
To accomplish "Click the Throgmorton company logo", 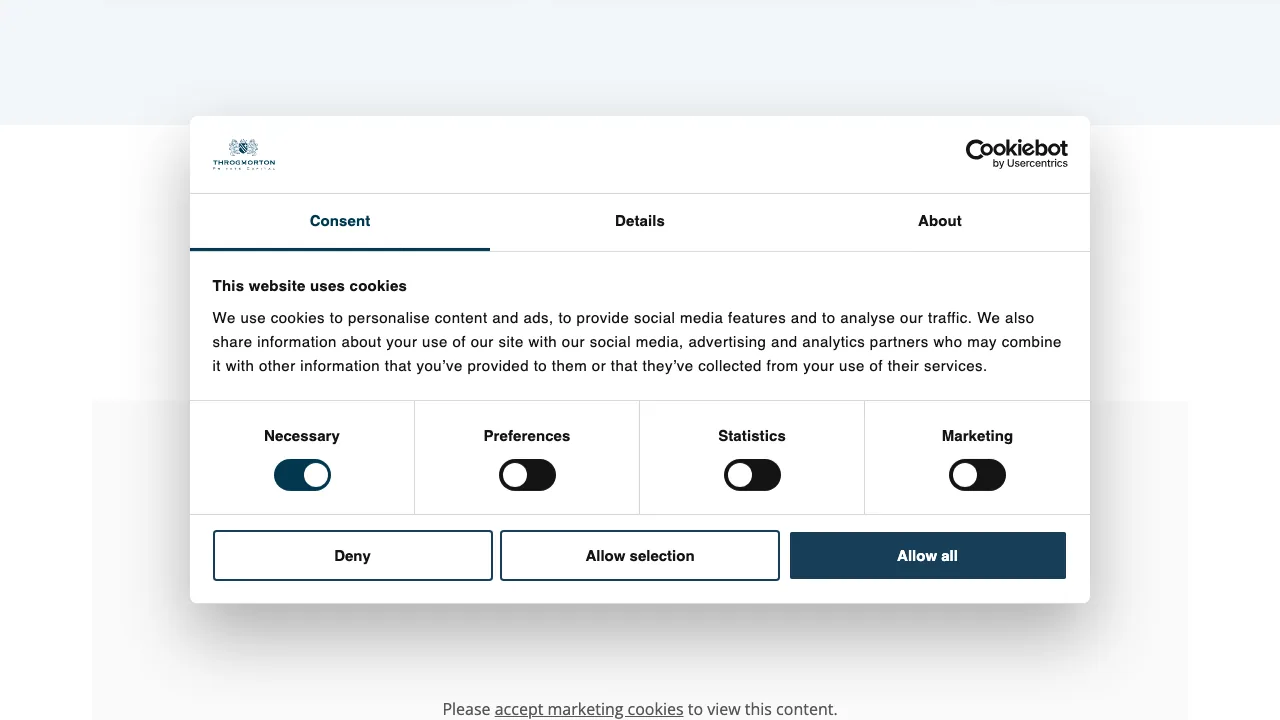I will pos(243,153).
